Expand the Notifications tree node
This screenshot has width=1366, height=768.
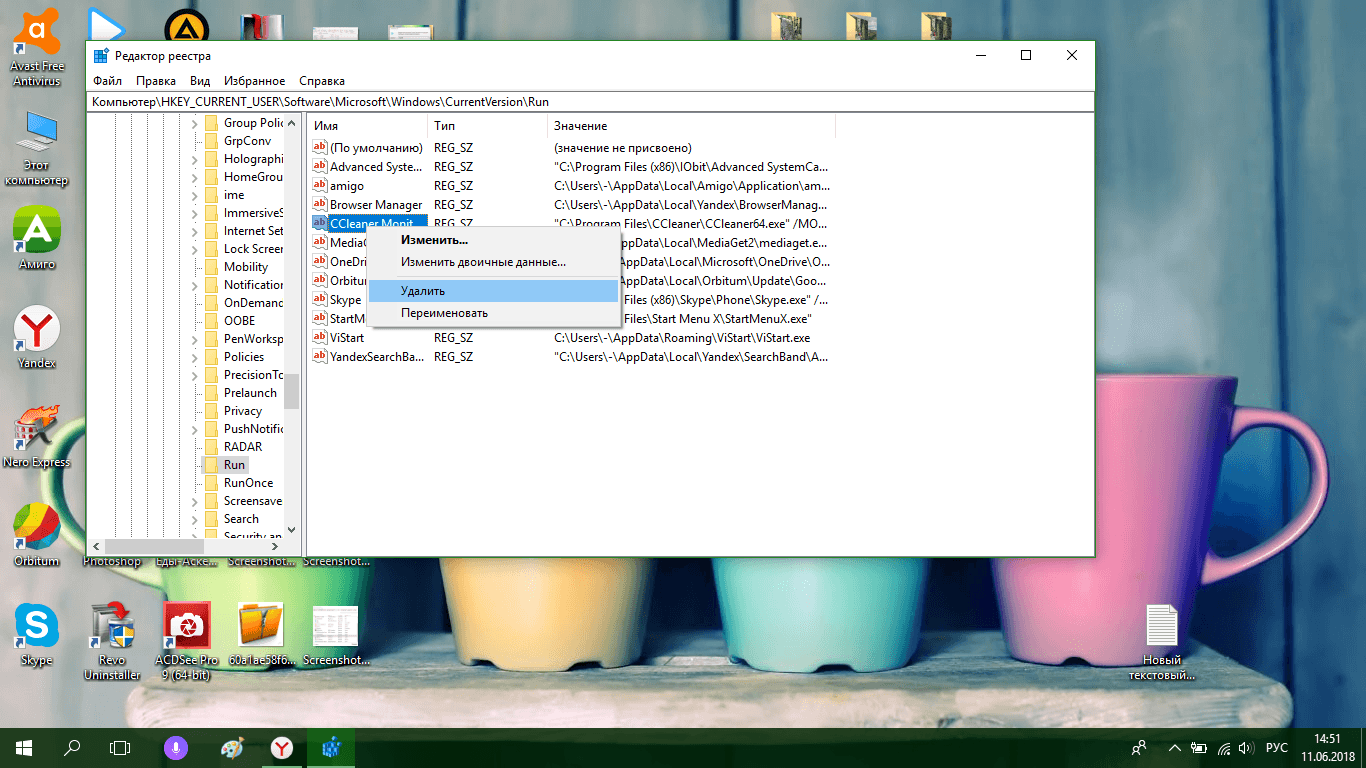click(195, 285)
